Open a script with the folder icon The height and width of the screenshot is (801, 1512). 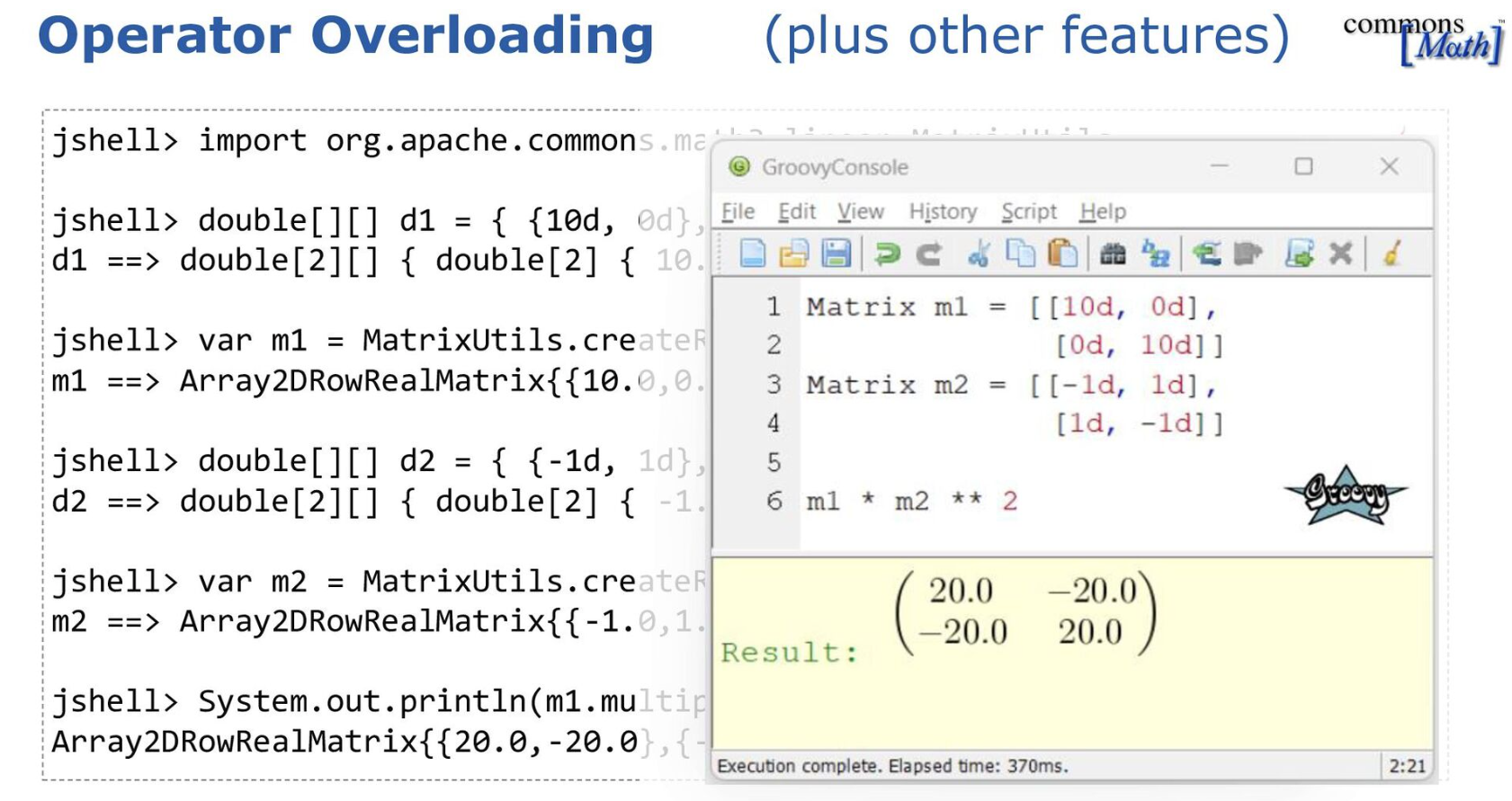[x=793, y=254]
